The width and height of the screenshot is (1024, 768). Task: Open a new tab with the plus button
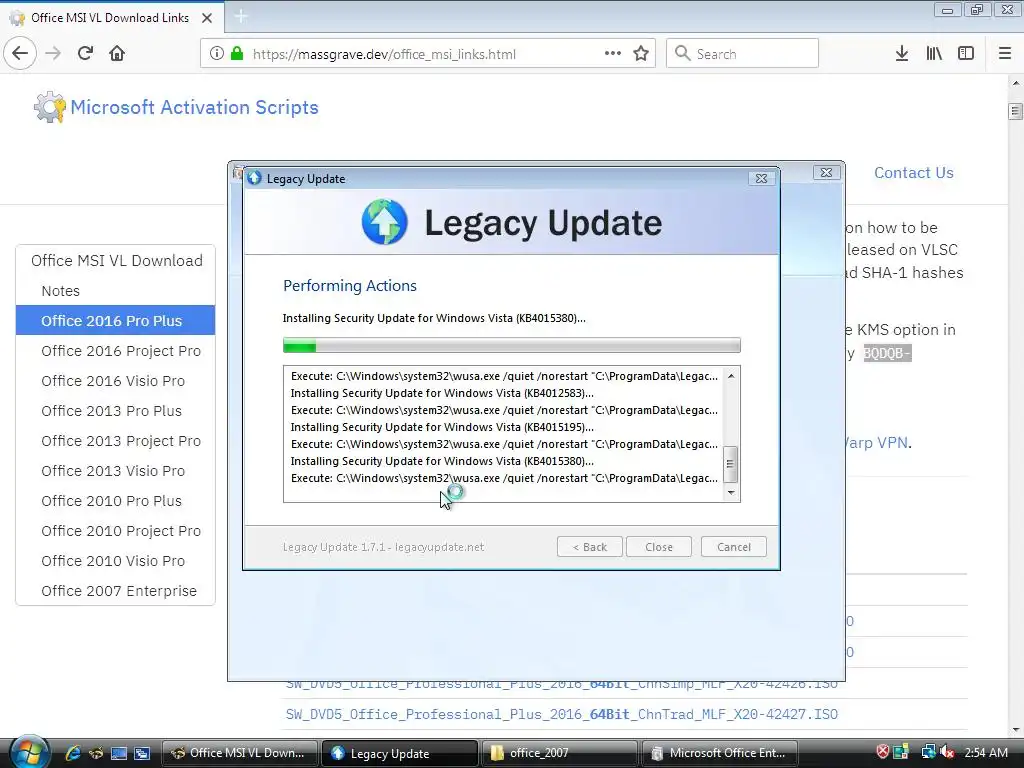(x=241, y=16)
